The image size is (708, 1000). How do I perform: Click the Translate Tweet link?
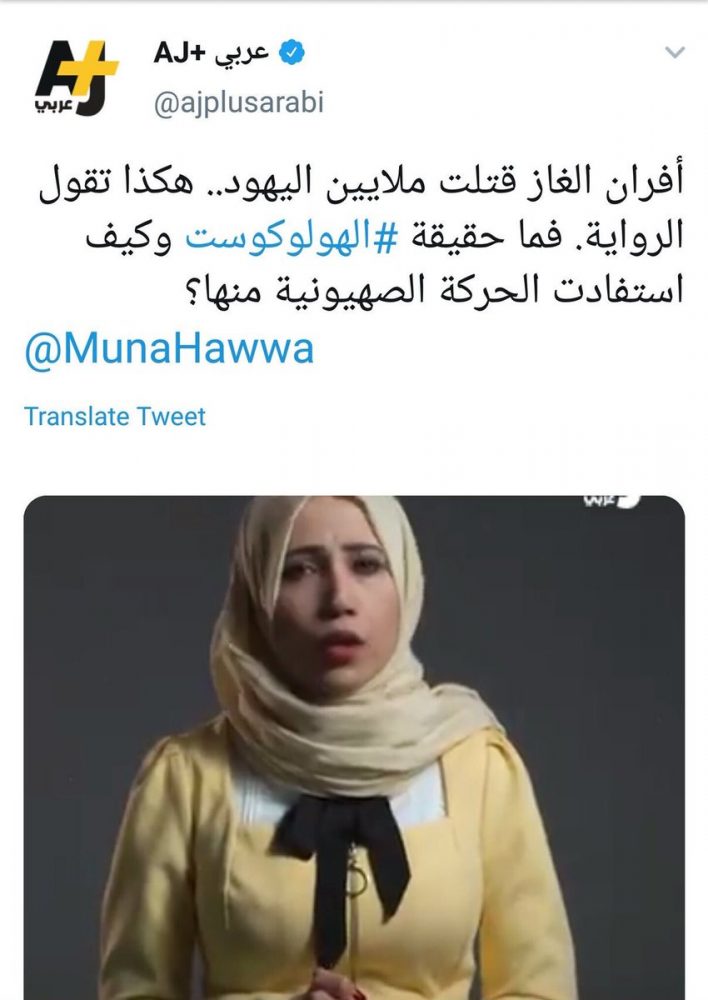(x=115, y=416)
